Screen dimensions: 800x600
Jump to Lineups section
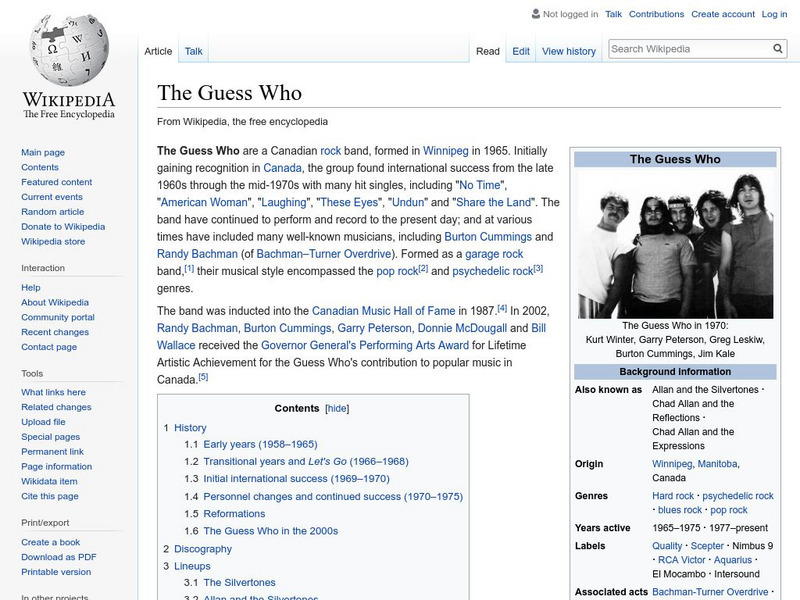click(x=192, y=566)
